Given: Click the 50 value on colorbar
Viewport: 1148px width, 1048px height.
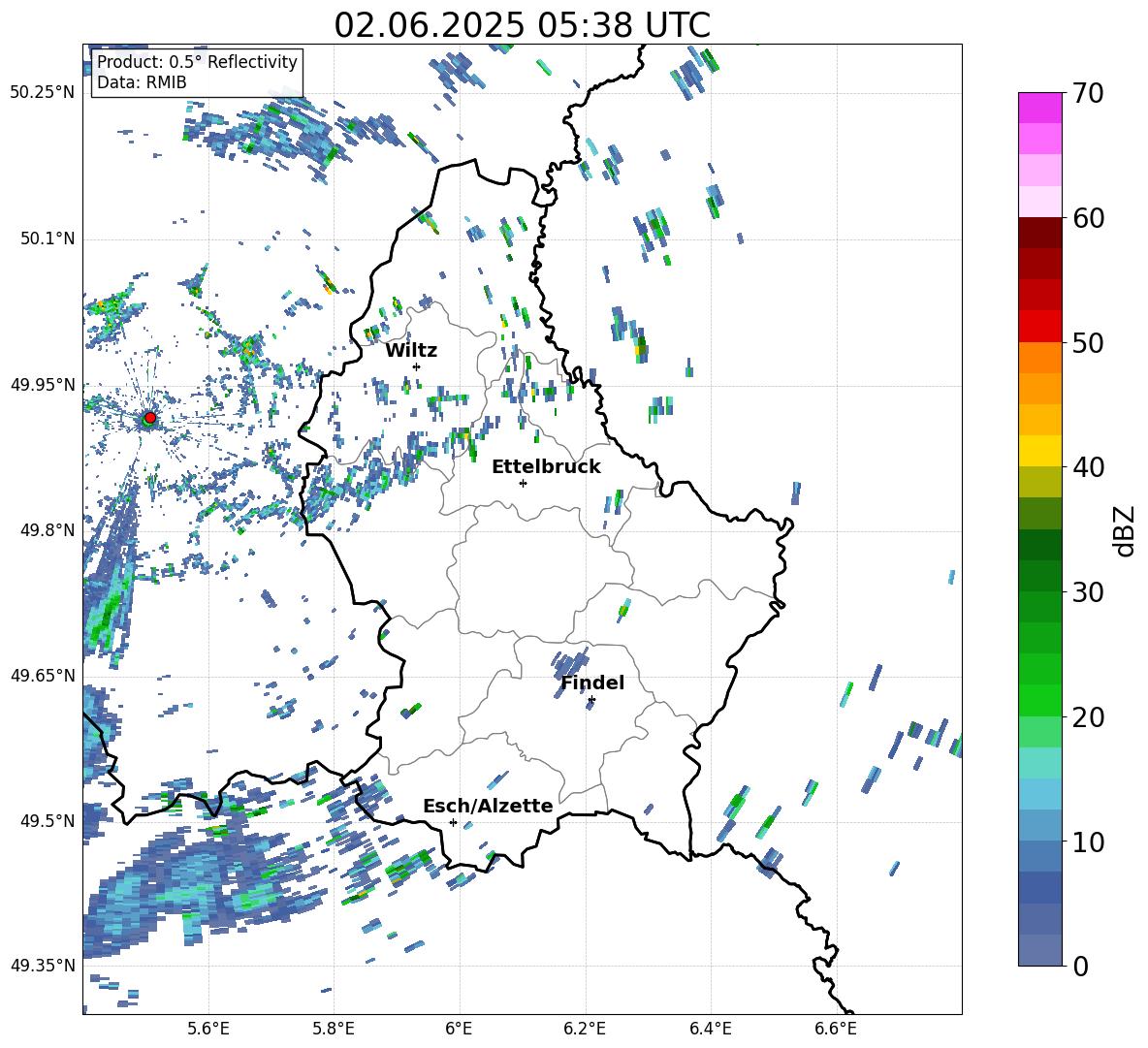Looking at the screenshot, I should (1088, 342).
